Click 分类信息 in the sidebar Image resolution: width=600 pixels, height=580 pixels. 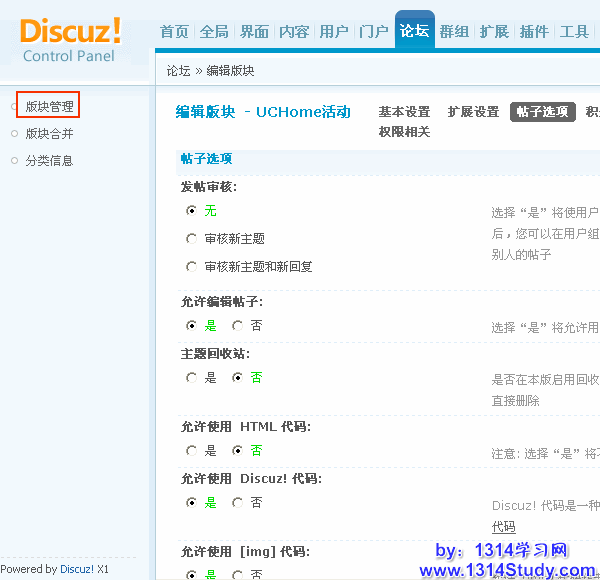tap(49, 160)
